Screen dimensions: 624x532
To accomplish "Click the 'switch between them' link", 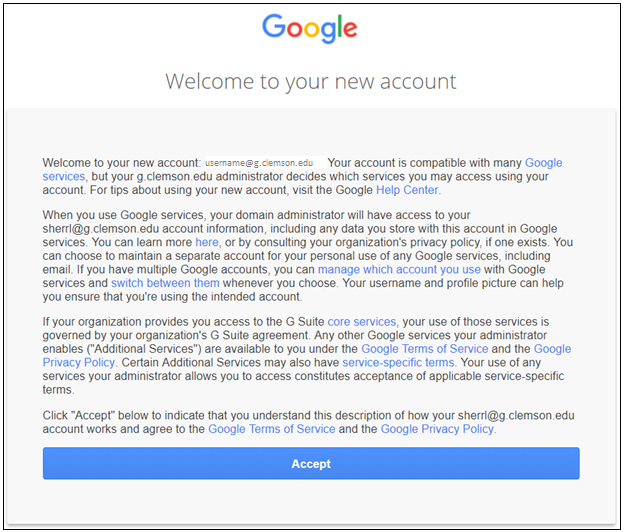I will coord(165,283).
